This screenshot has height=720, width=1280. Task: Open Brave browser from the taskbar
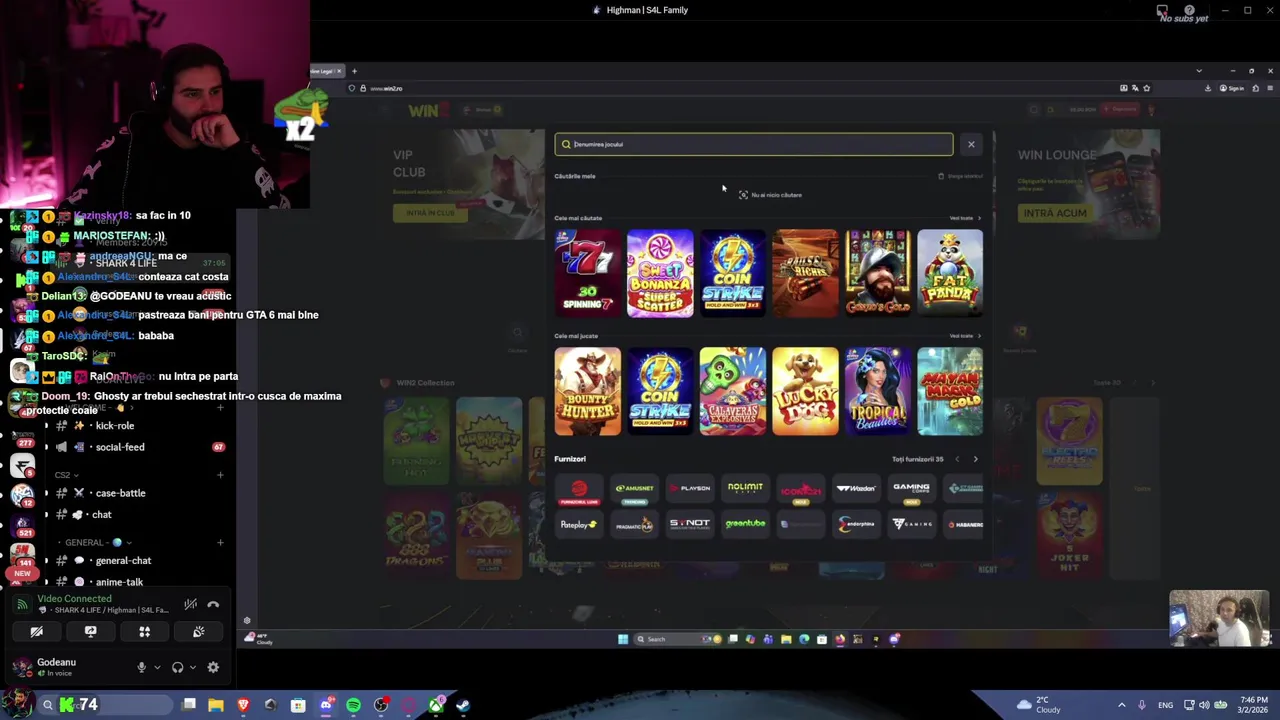[243, 705]
